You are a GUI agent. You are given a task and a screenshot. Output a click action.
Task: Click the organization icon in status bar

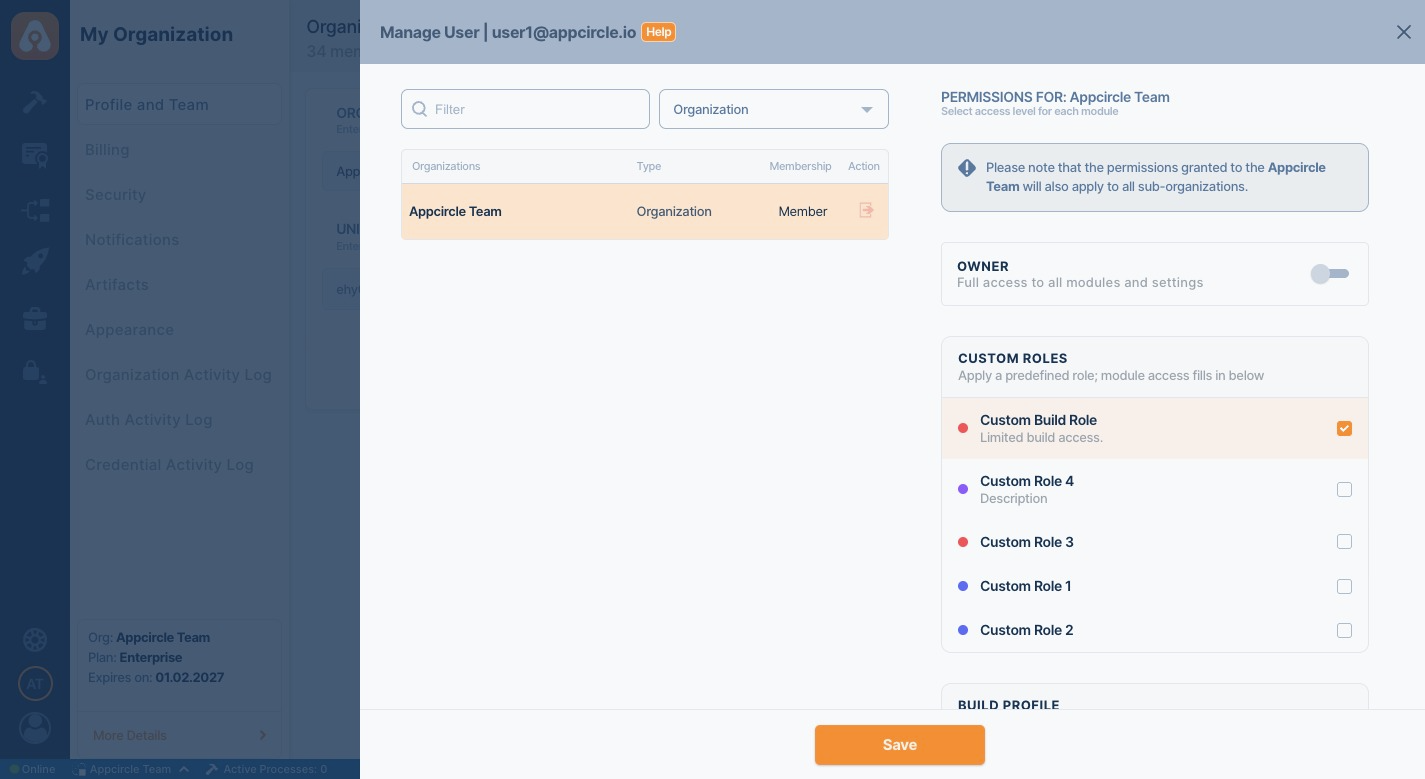[78, 769]
